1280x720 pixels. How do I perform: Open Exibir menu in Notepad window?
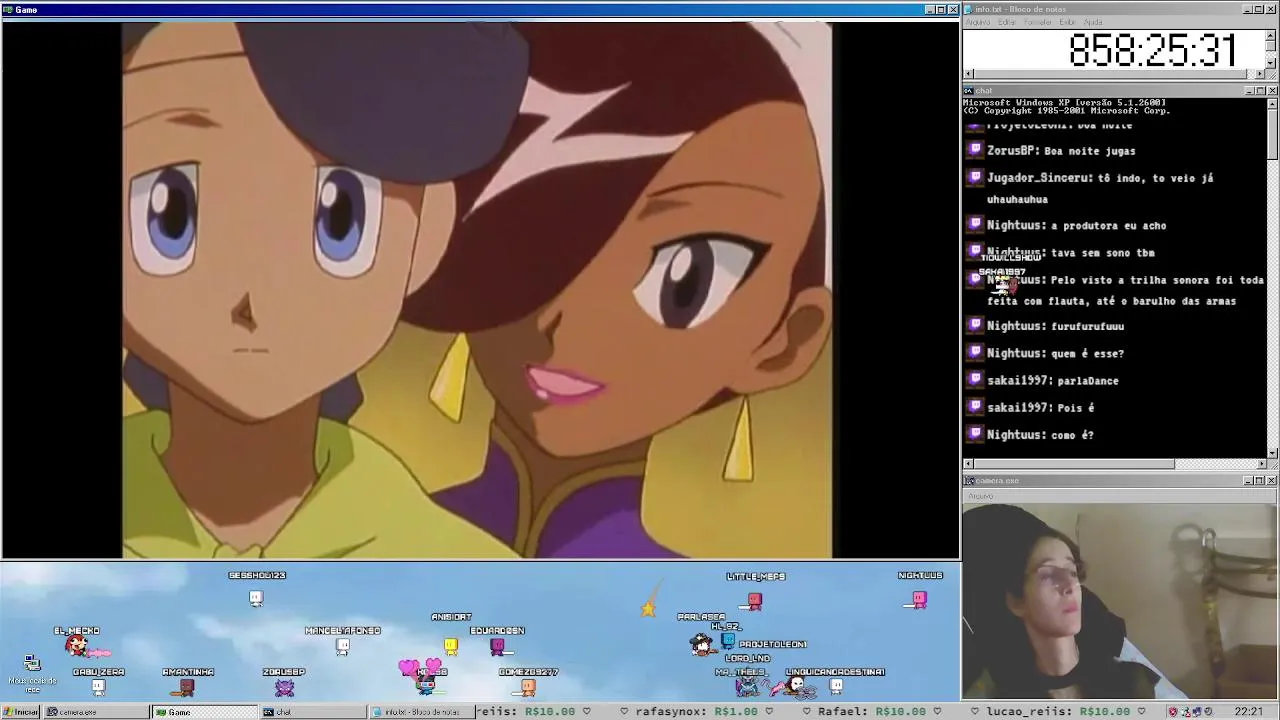1068,22
